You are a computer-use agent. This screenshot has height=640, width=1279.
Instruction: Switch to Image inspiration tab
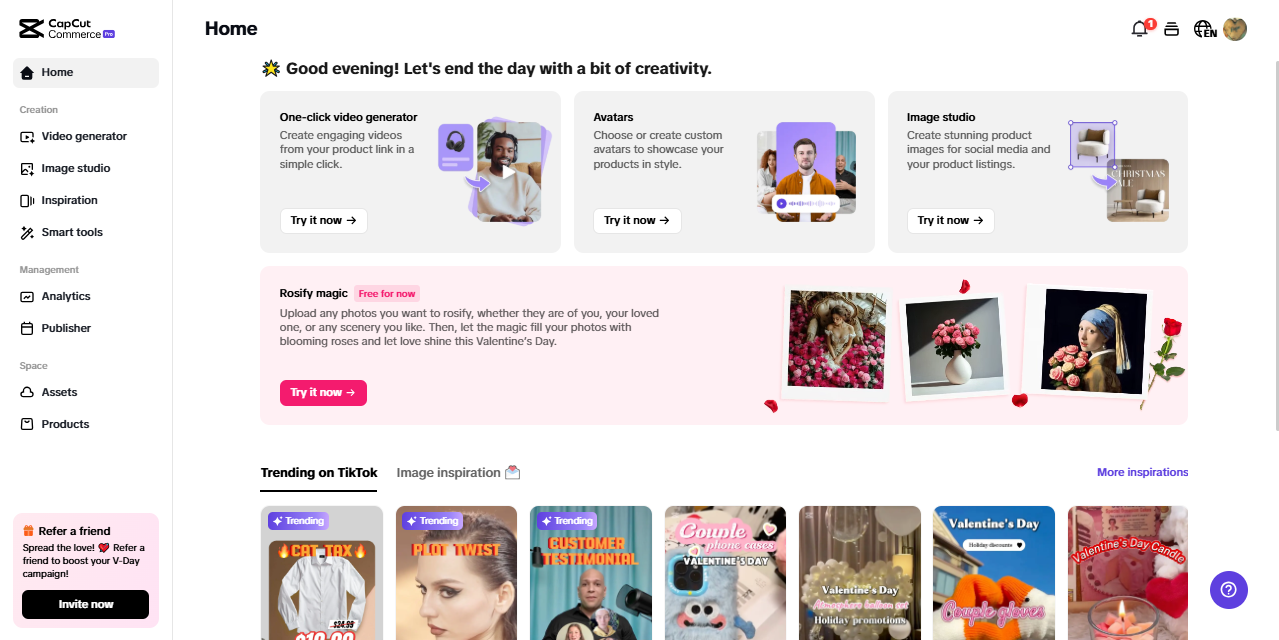[x=458, y=472]
